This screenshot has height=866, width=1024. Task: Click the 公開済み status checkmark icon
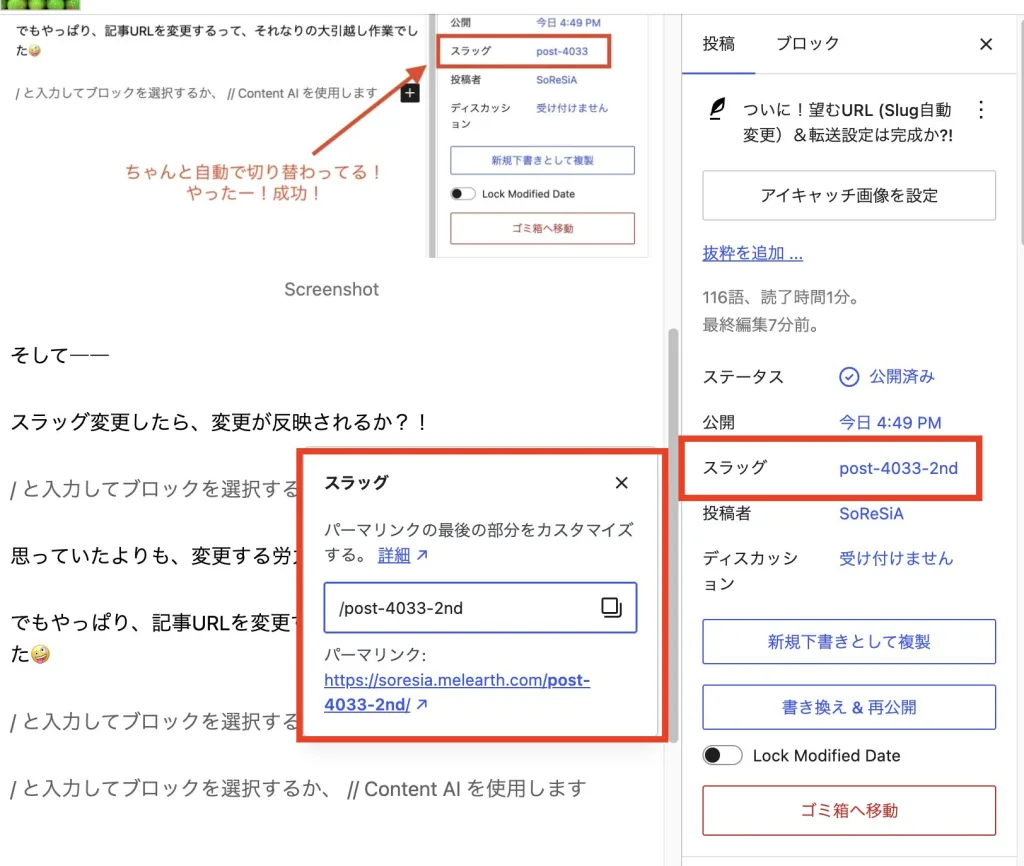(848, 377)
